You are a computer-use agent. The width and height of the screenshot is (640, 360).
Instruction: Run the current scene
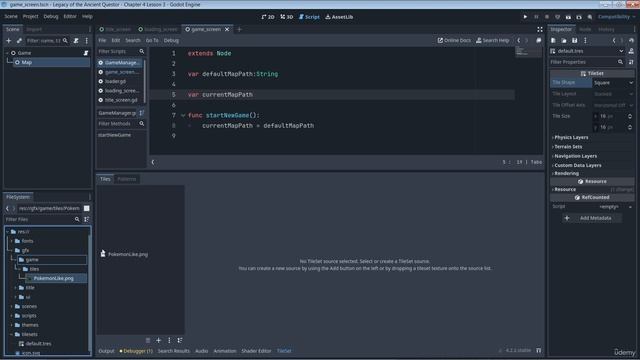[x=568, y=17]
